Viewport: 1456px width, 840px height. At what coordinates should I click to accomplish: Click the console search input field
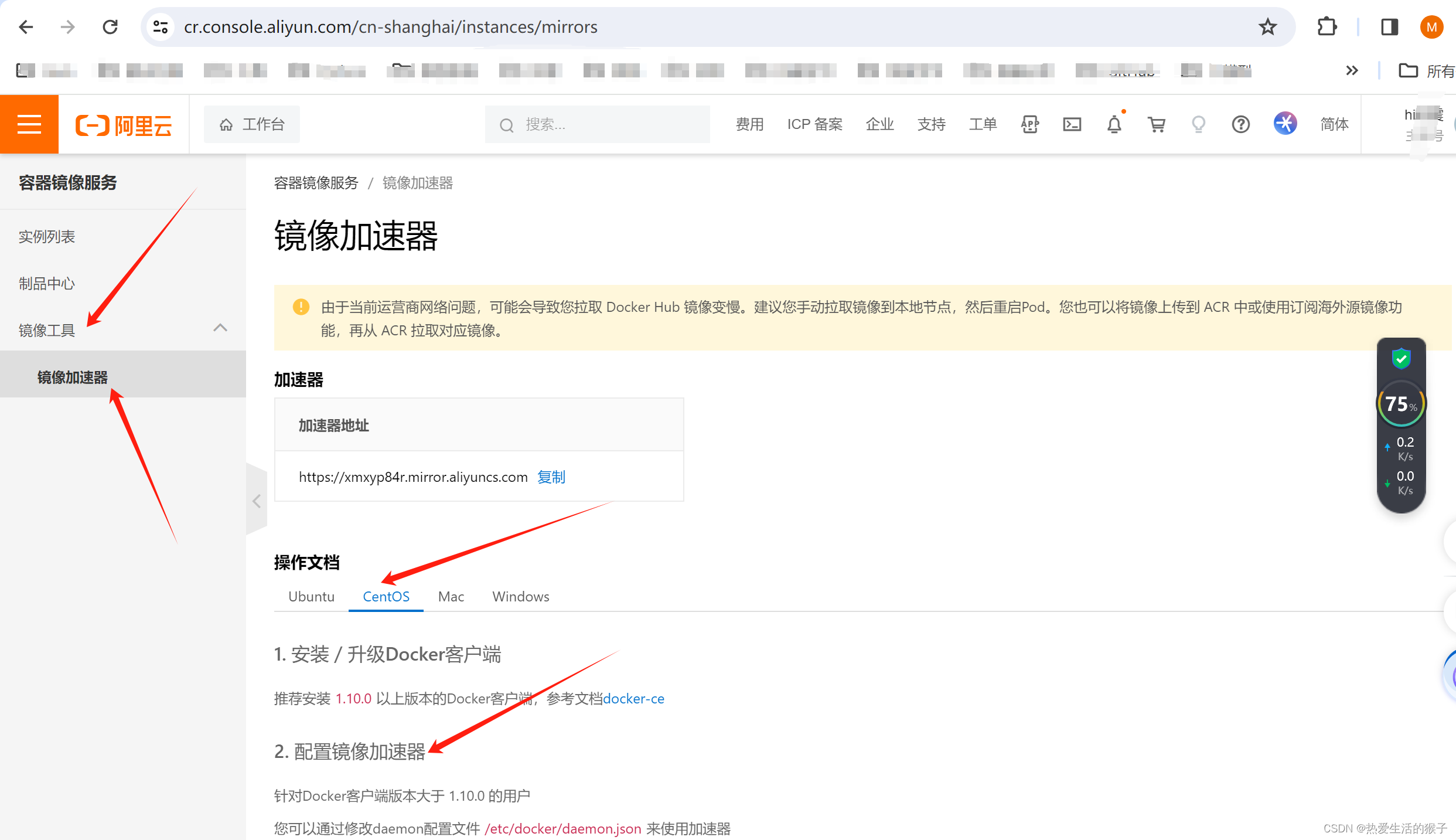597,124
